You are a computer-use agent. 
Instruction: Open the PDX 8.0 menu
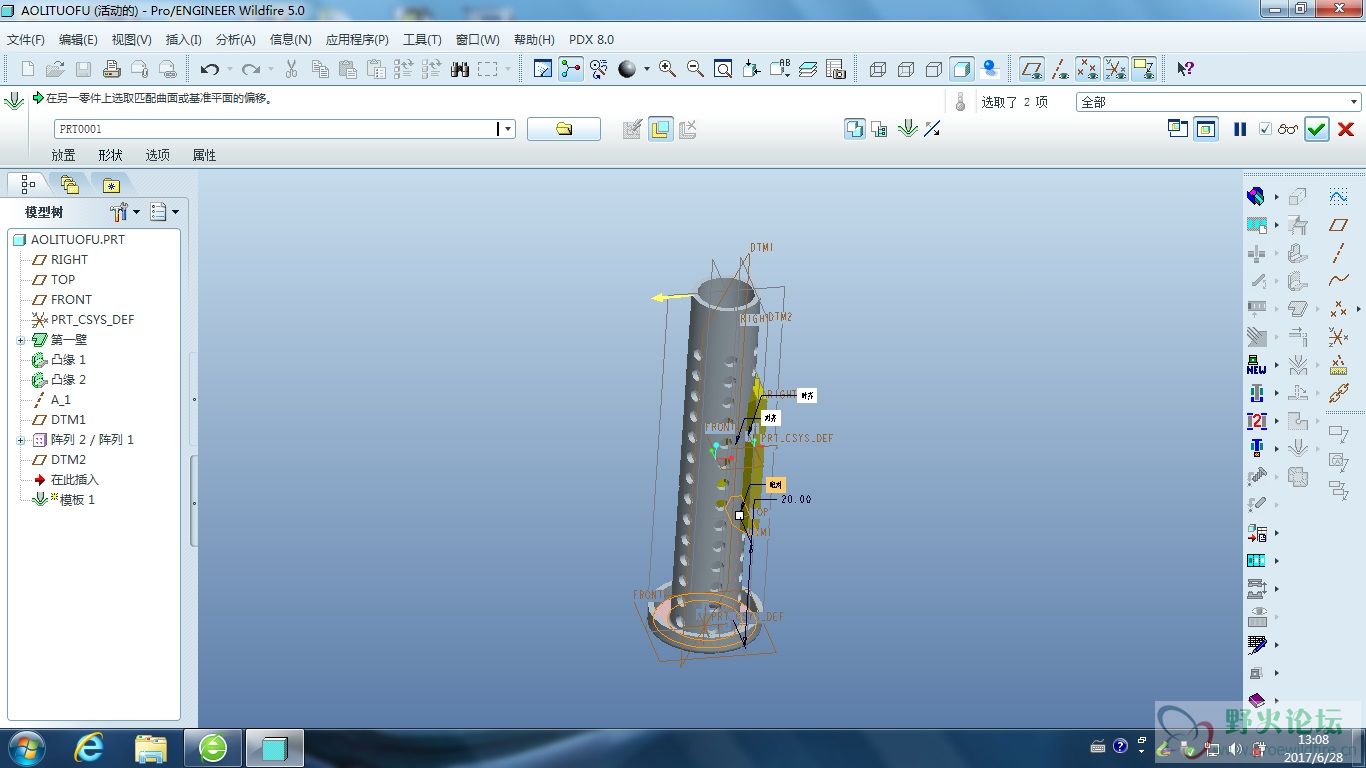tap(591, 40)
